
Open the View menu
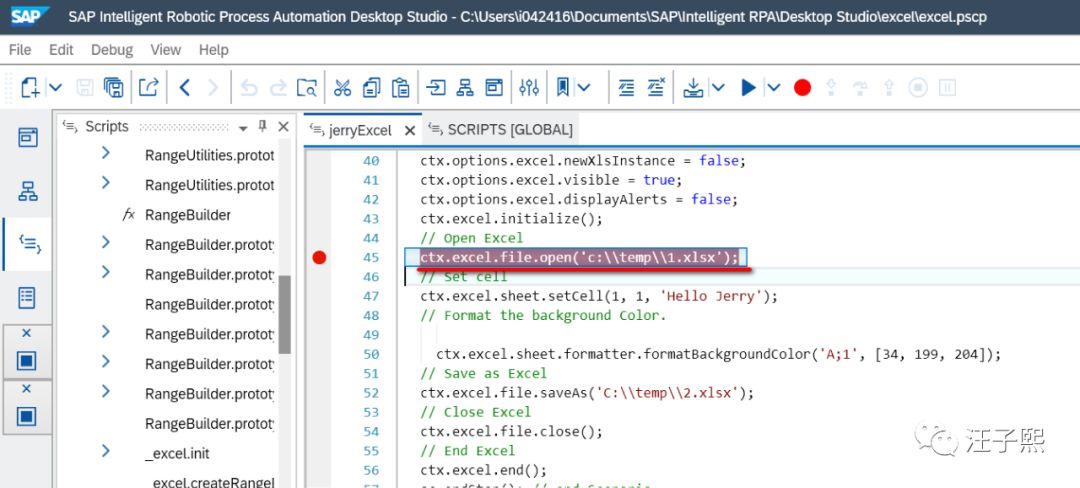[x=165, y=50]
